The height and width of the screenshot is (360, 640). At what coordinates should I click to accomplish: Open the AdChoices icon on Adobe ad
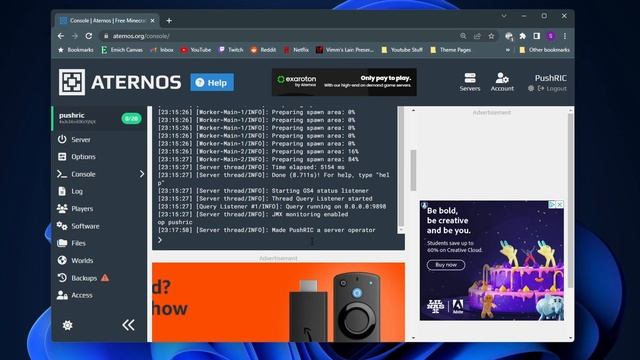point(552,204)
